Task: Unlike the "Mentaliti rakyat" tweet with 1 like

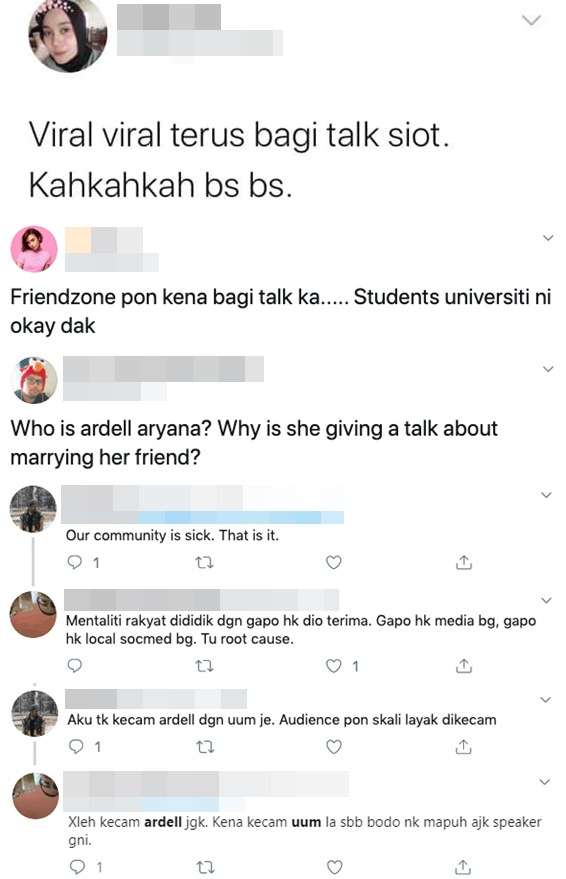Action: 334,666
